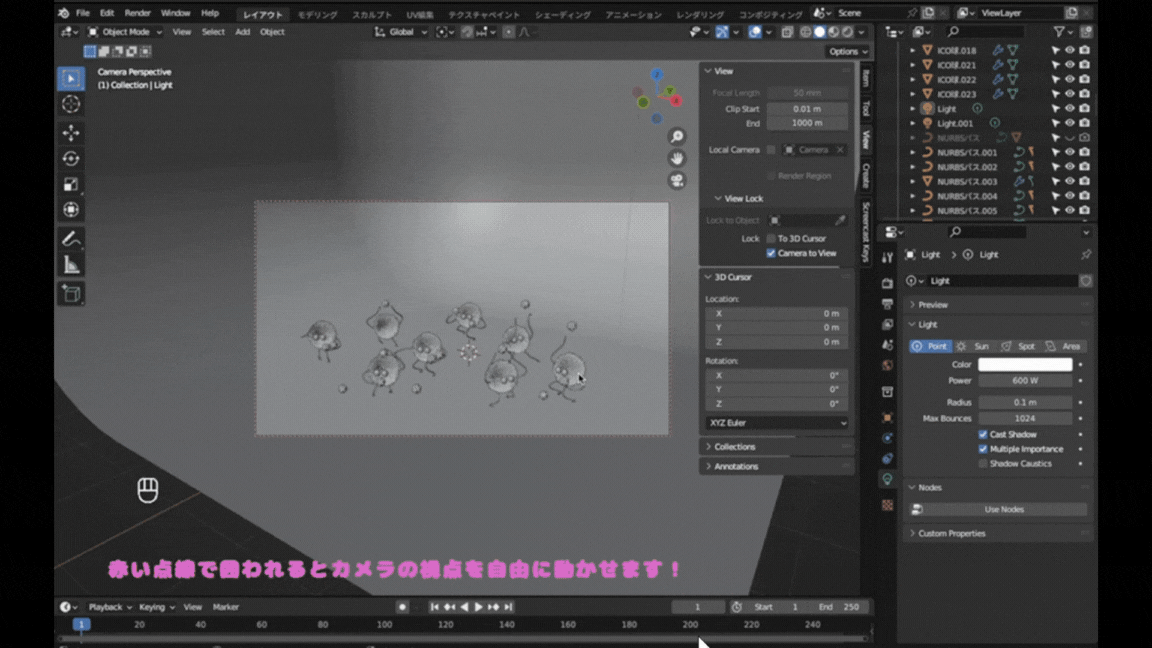Switch to the シェーディング workspace tab
The height and width of the screenshot is (648, 1152).
(563, 14)
